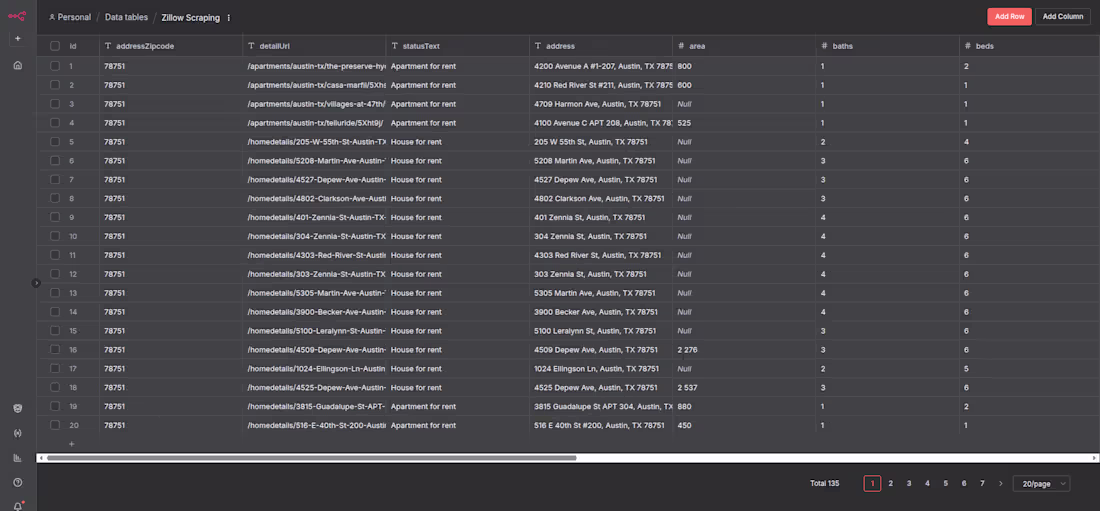
Task: Go to page 2
Action: 891,484
